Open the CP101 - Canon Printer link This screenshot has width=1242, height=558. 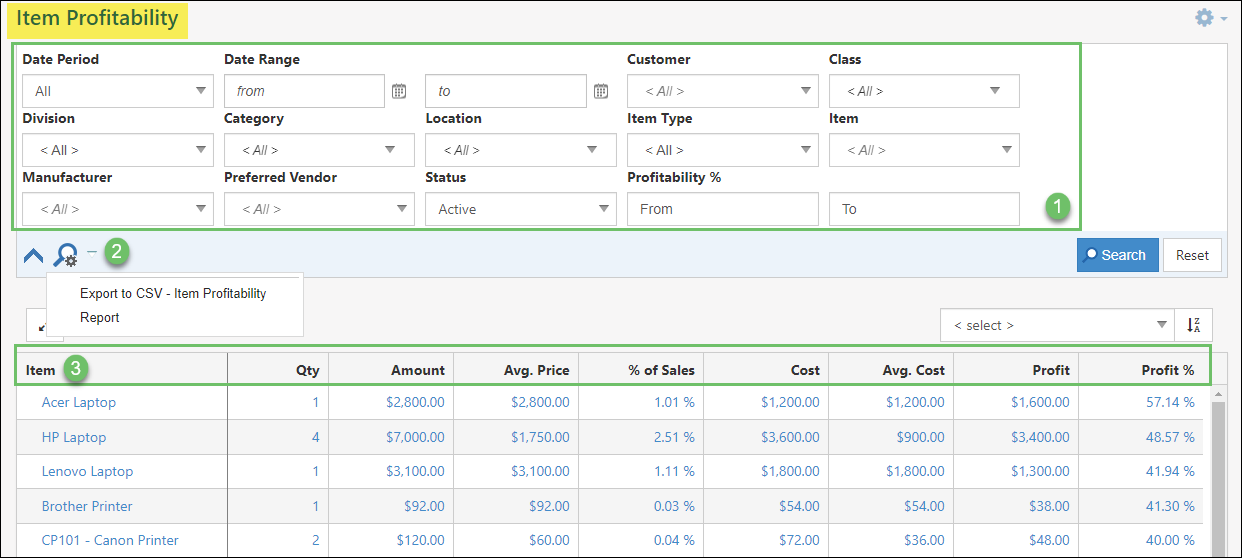[x=110, y=540]
